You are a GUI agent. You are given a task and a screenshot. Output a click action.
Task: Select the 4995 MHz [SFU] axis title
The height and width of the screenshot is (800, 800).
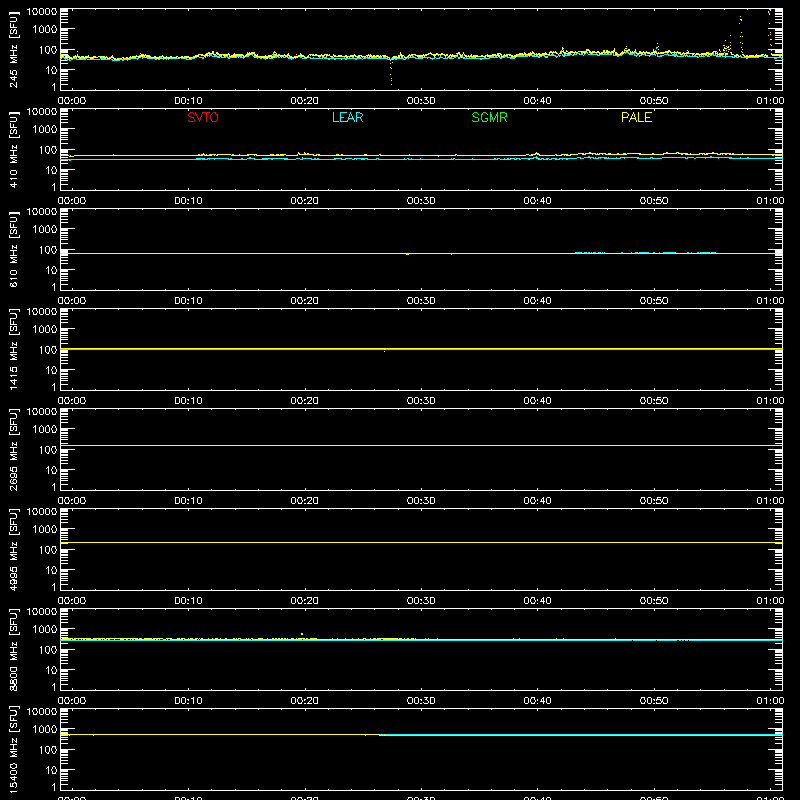click(x=13, y=549)
